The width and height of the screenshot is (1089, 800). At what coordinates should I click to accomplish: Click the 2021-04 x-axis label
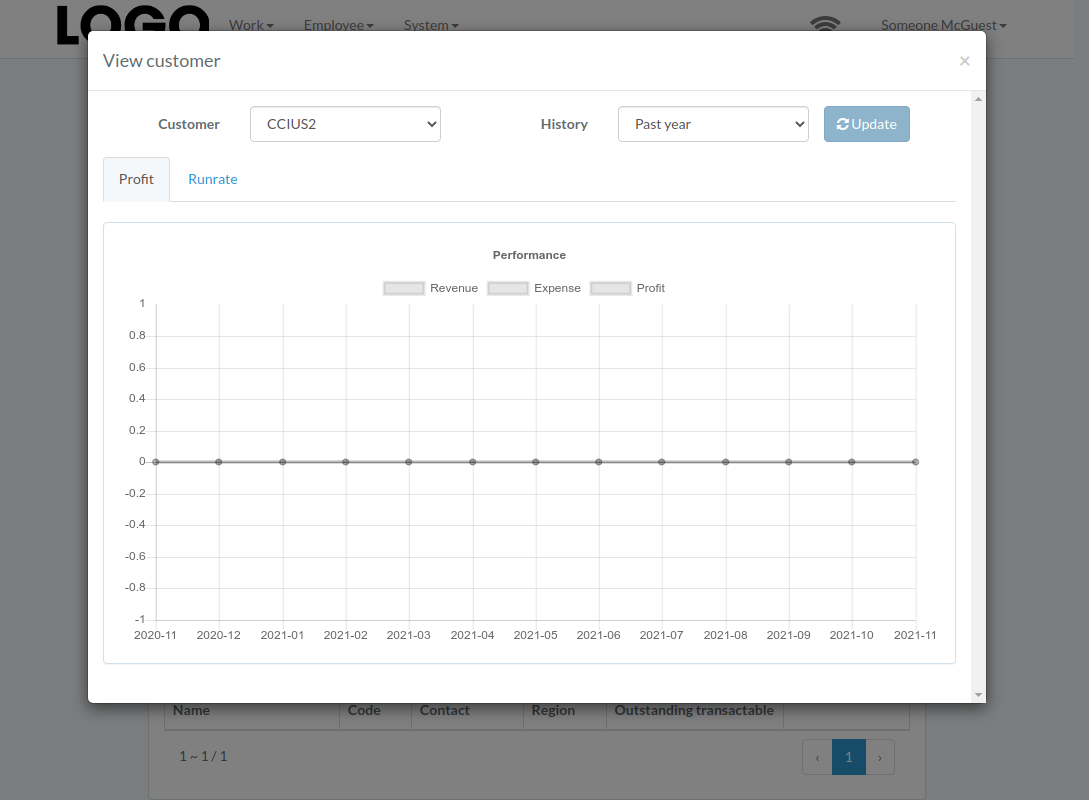[x=472, y=635]
